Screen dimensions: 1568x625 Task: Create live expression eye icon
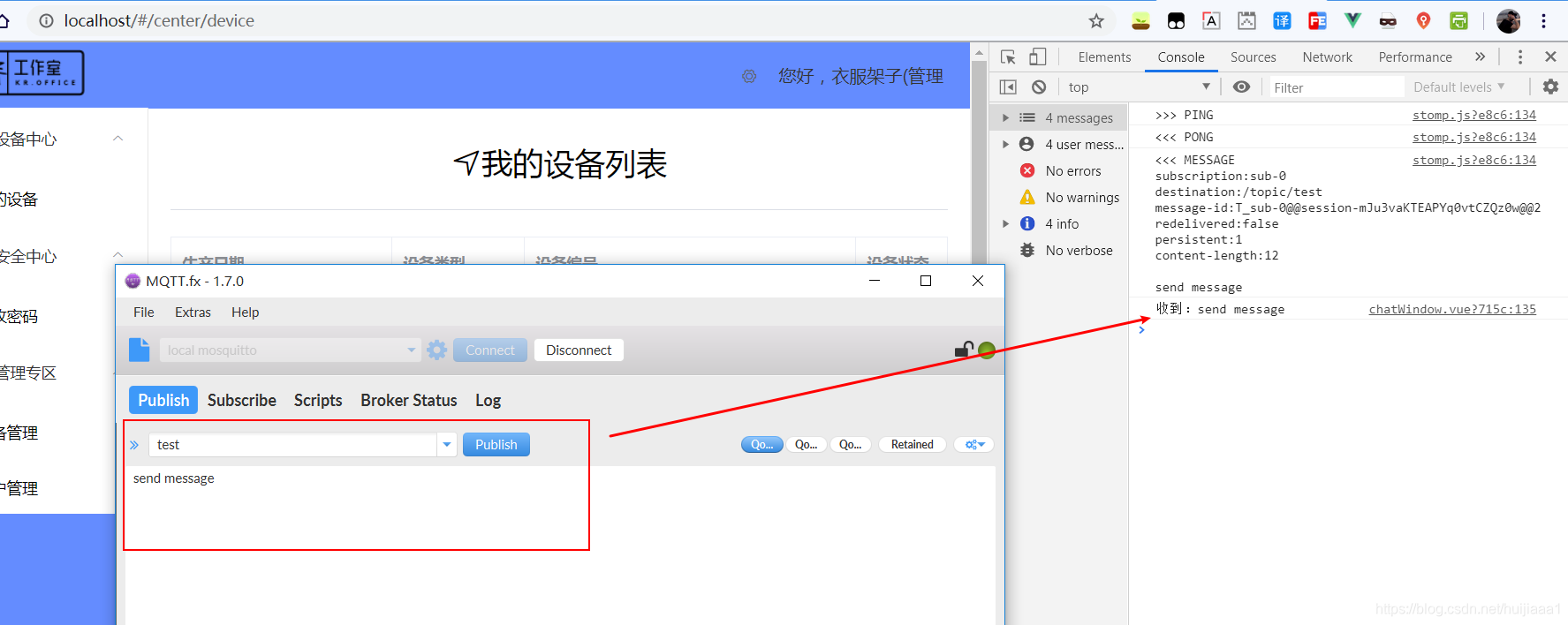coord(1241,87)
